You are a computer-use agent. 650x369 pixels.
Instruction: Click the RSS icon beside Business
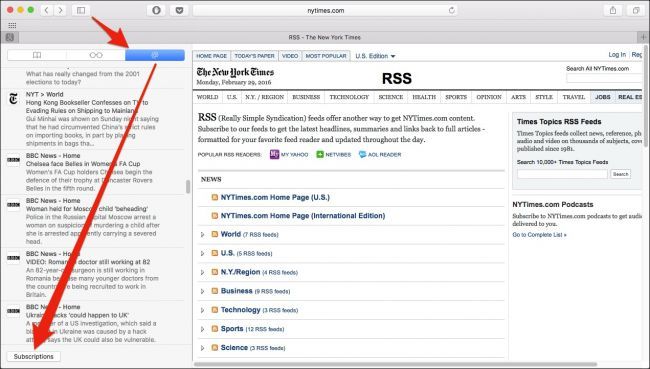215,291
